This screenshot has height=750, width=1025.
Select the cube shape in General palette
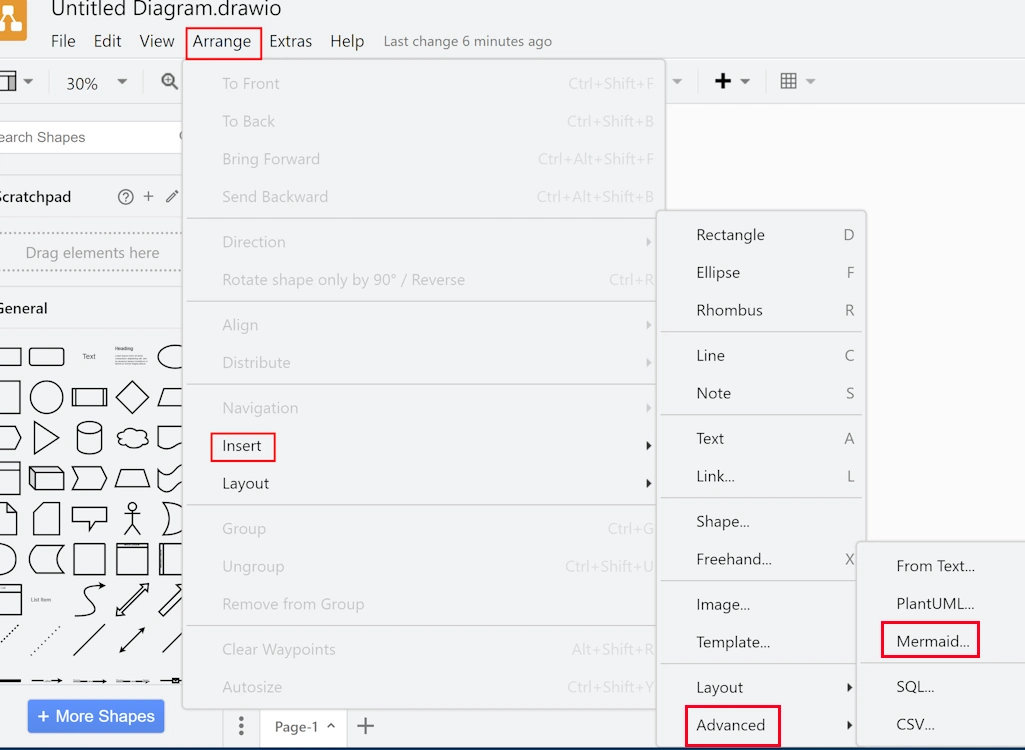click(46, 478)
